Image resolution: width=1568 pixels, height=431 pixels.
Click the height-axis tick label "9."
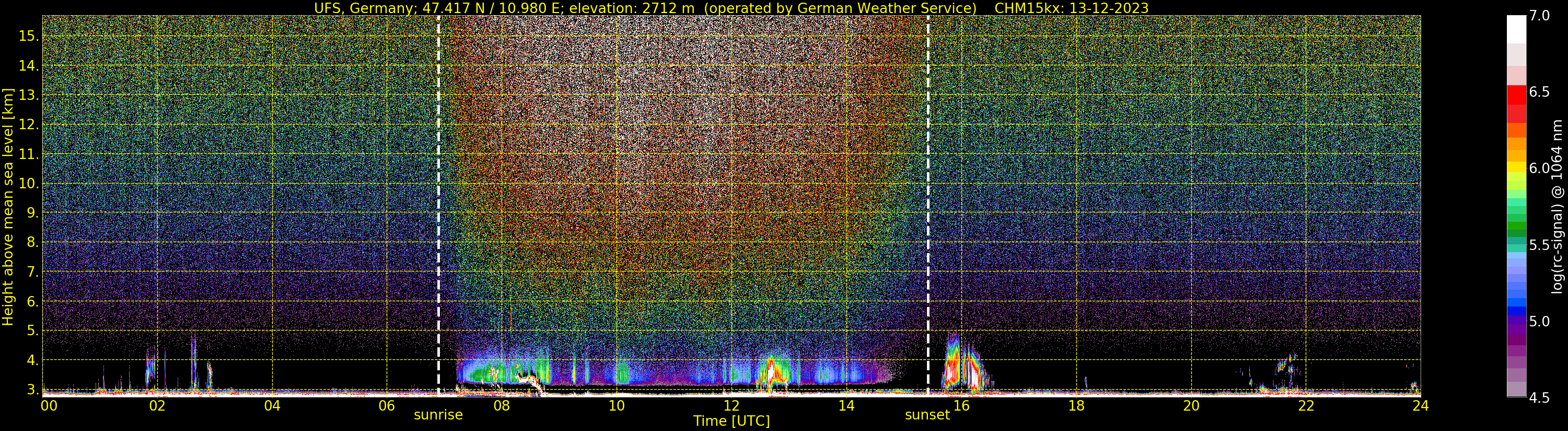click(32, 213)
